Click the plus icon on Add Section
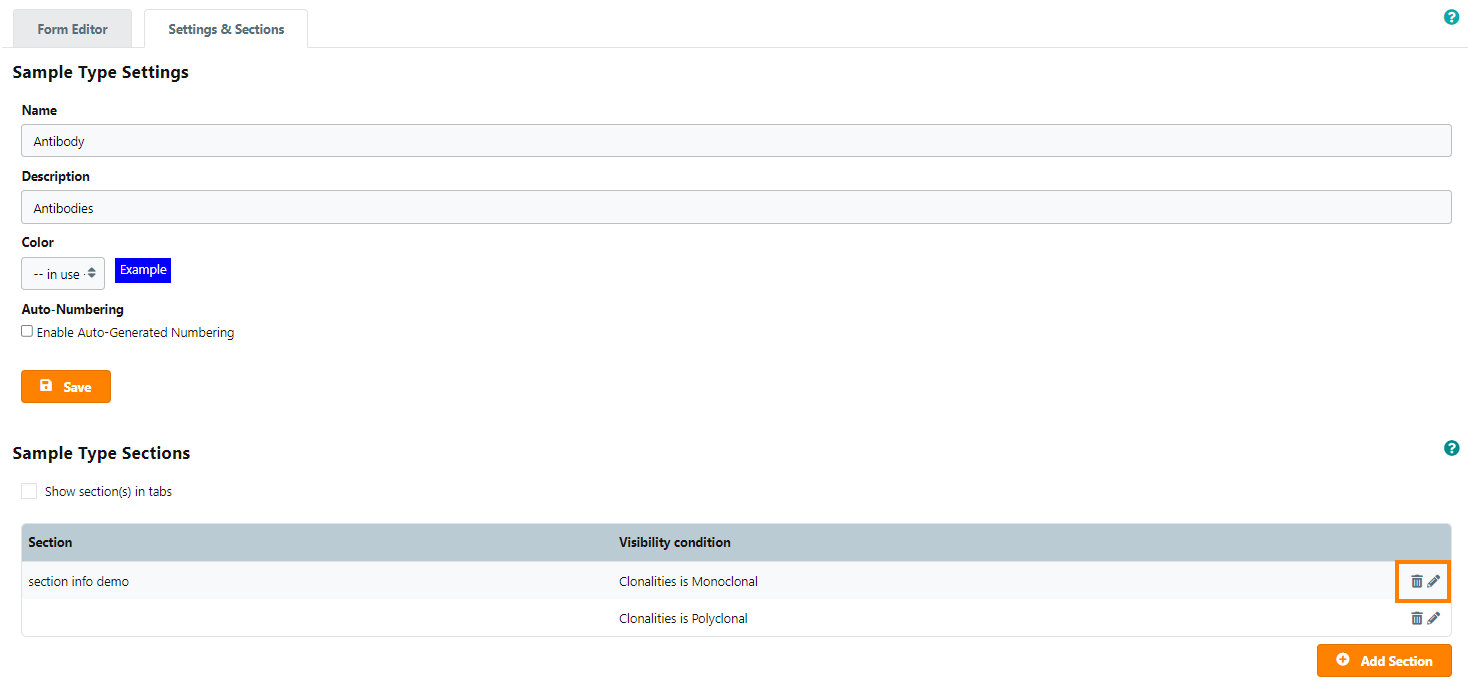The image size is (1468, 685). (x=1343, y=660)
